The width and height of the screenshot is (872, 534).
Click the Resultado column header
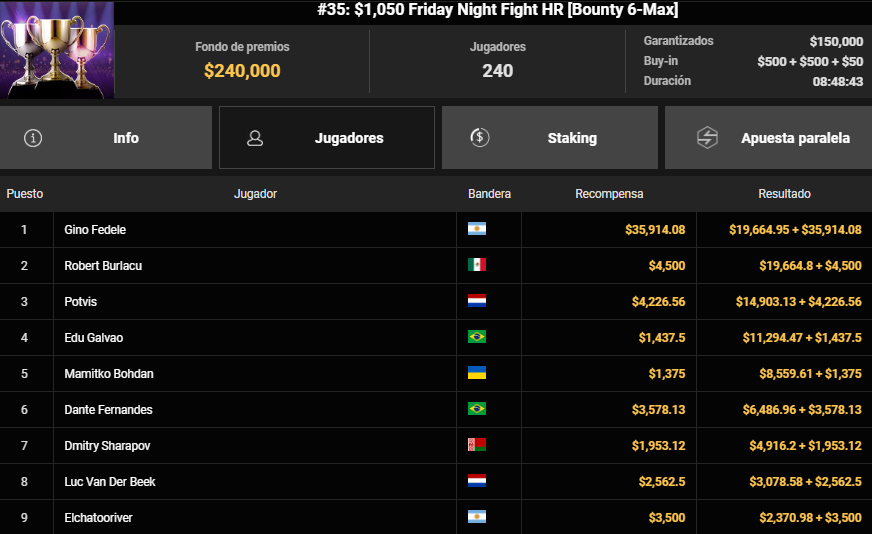[784, 194]
